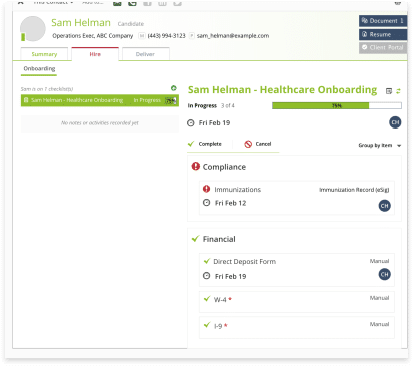Select the Hire tab

[95, 54]
